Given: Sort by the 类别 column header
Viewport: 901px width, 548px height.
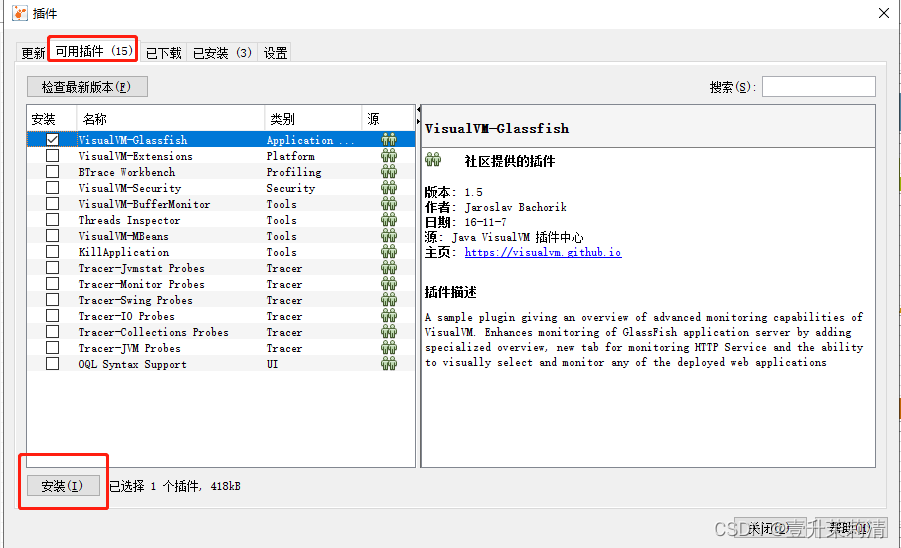Looking at the screenshot, I should point(313,119).
